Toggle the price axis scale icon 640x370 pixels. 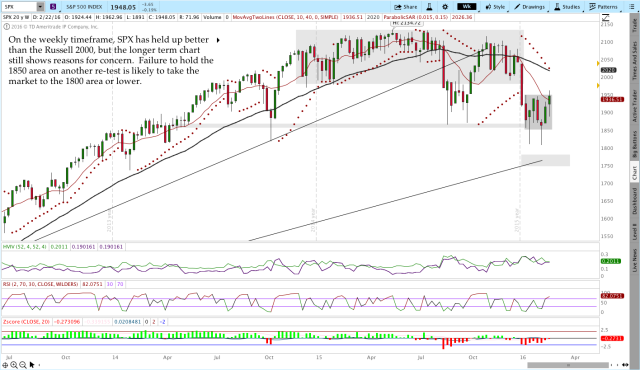click(607, 18)
